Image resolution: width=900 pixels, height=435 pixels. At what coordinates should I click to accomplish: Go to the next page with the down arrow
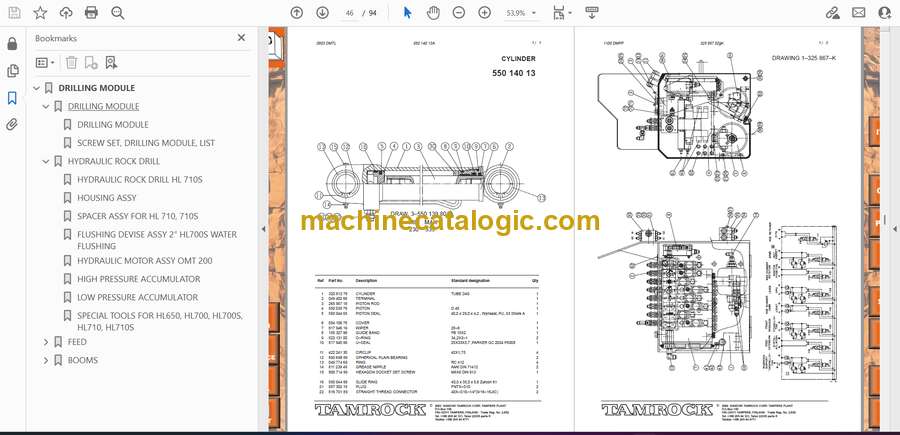pos(323,13)
